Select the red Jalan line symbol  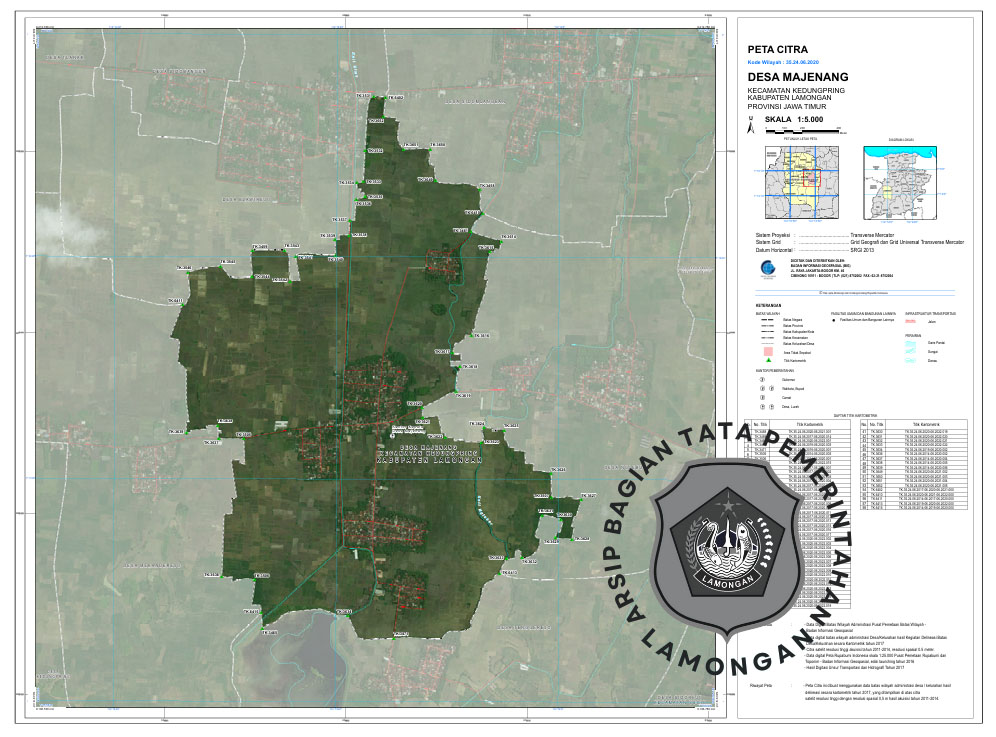(911, 323)
